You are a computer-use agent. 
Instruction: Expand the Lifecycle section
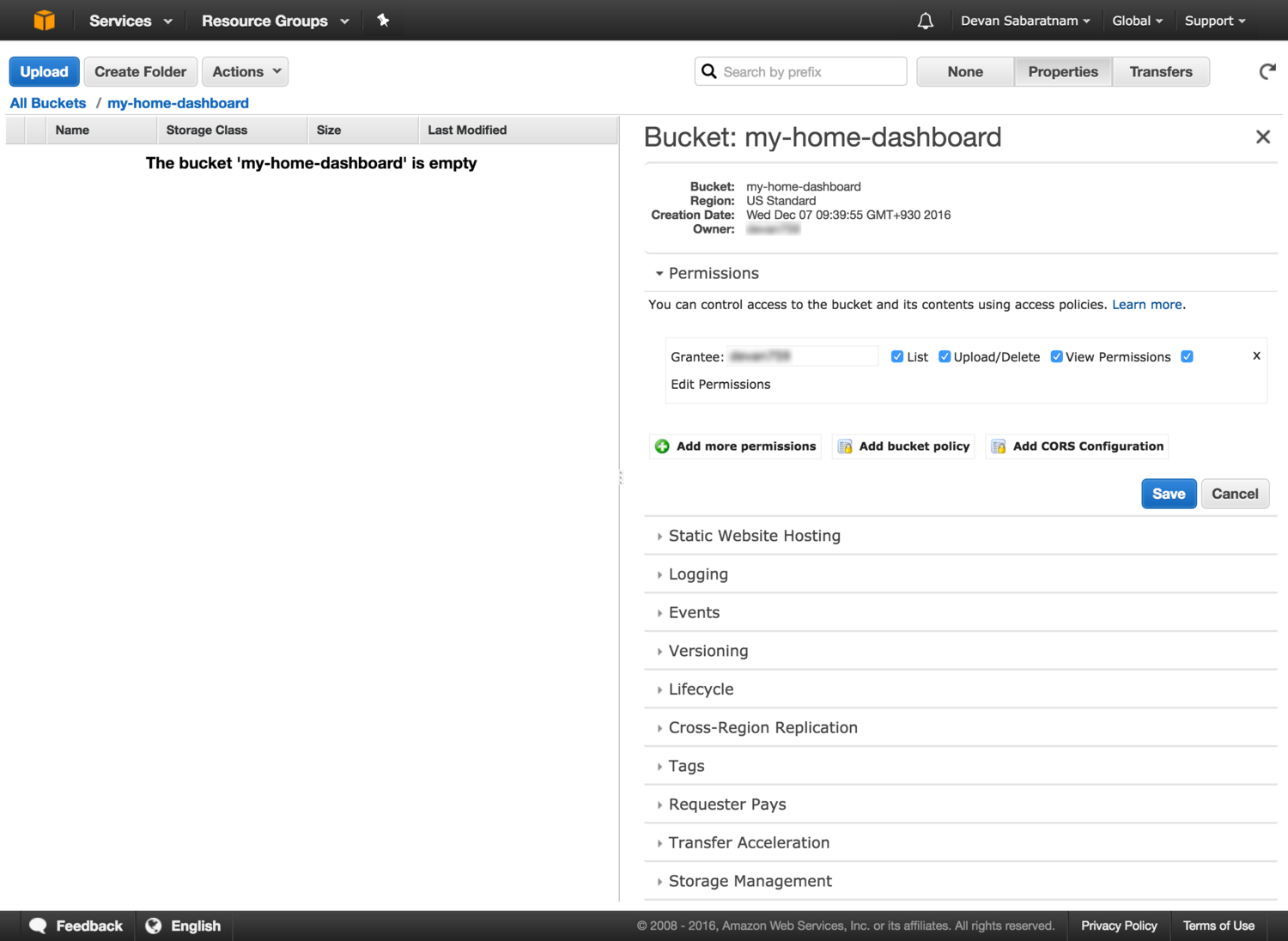[695, 689]
